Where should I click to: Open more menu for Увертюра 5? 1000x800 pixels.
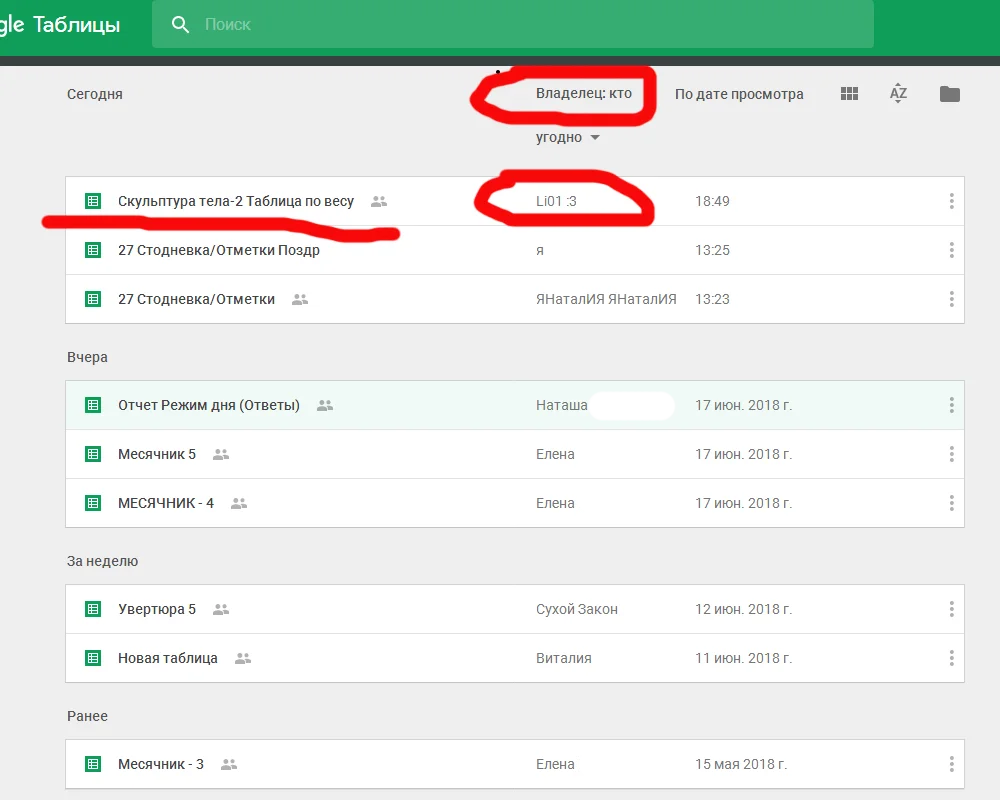pyautogui.click(x=952, y=609)
